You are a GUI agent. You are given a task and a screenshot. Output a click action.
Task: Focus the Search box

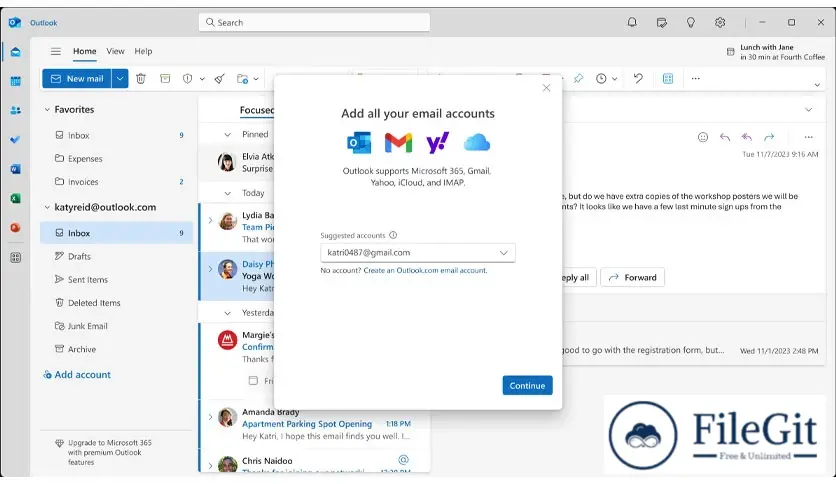(x=314, y=22)
